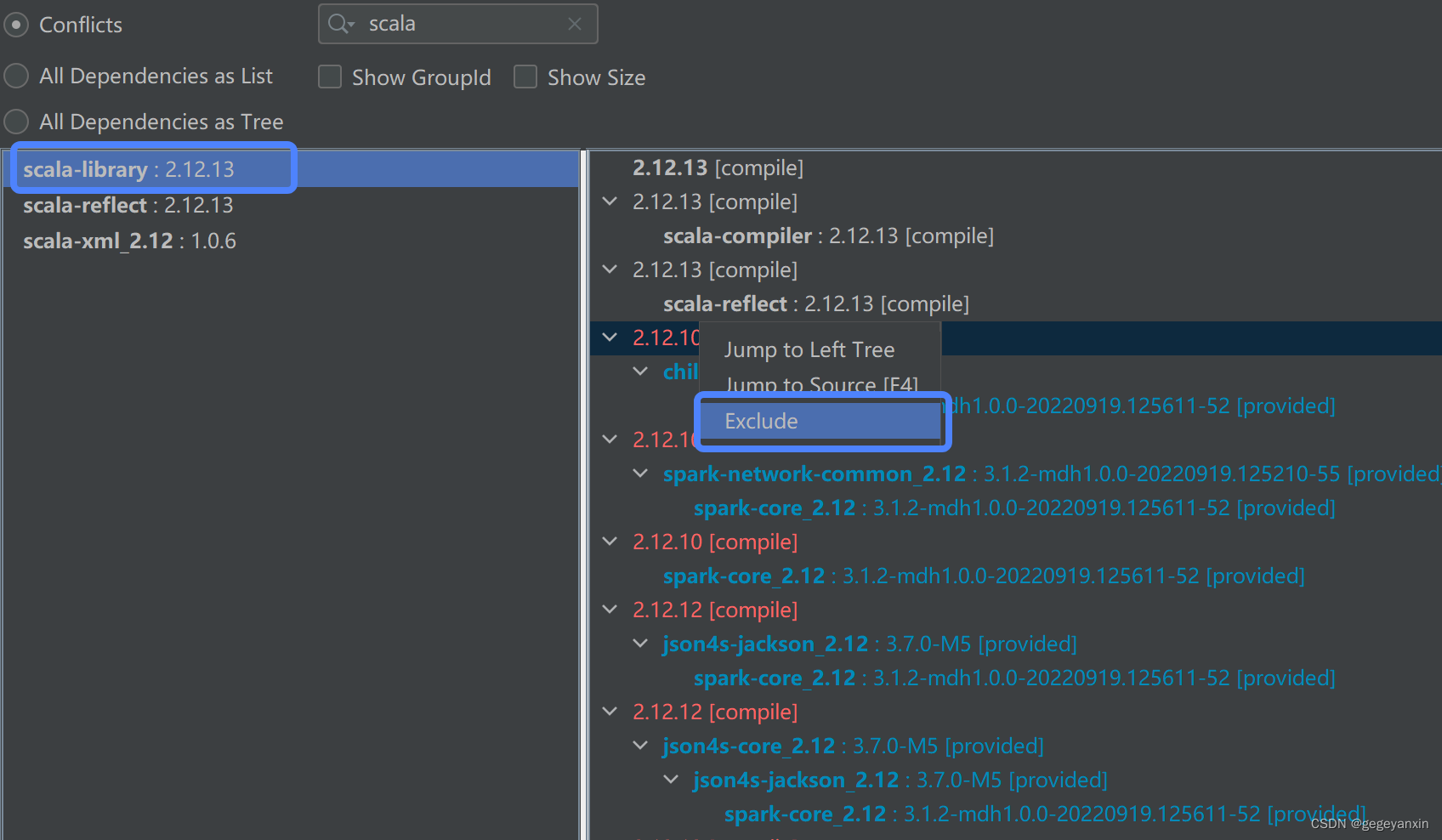Select scala-reflect : 2.12.13 [compile] in right tree
1442x840 pixels.
tap(816, 304)
